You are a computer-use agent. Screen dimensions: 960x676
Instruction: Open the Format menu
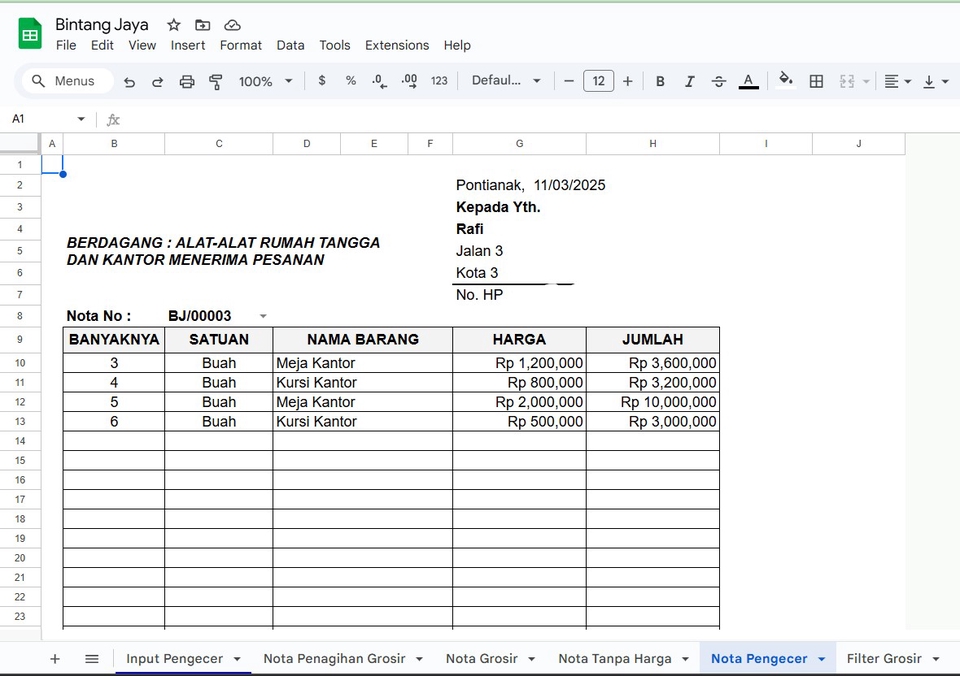(x=240, y=45)
